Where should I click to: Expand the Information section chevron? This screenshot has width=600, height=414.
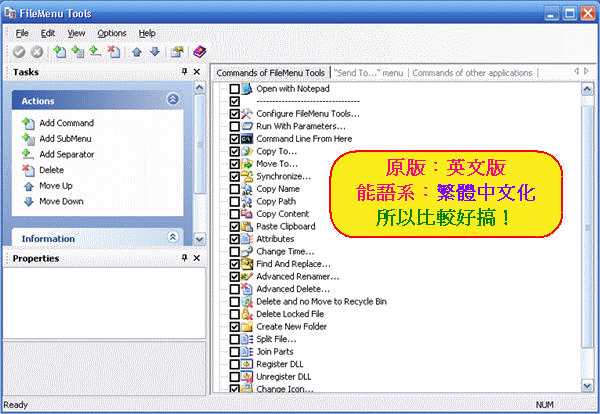tap(173, 238)
